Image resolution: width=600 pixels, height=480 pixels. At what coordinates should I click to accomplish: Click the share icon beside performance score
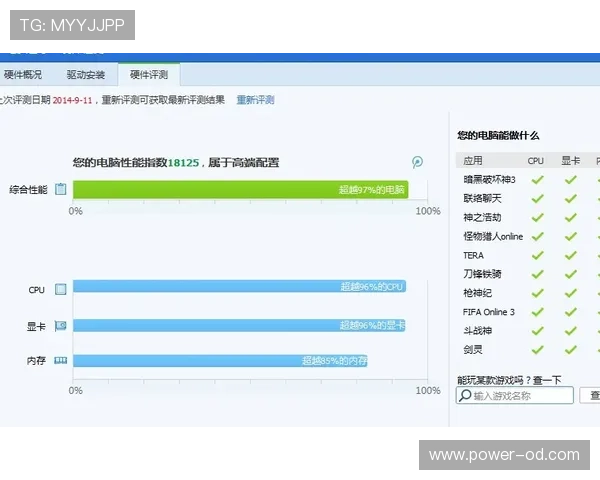[417, 162]
